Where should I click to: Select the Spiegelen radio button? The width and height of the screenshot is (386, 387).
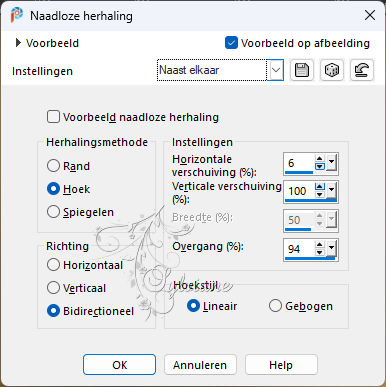(x=53, y=212)
